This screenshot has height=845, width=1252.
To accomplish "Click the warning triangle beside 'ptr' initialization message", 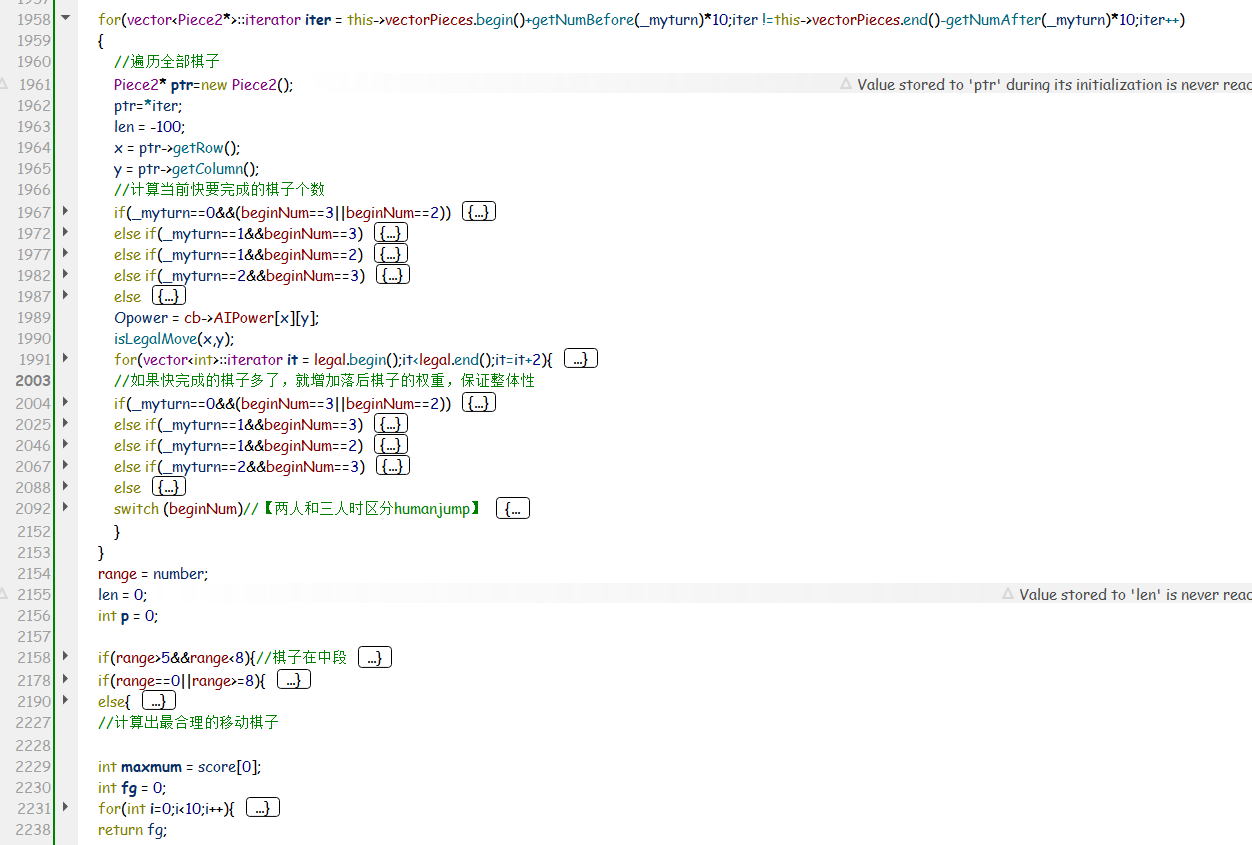I will click(x=846, y=85).
